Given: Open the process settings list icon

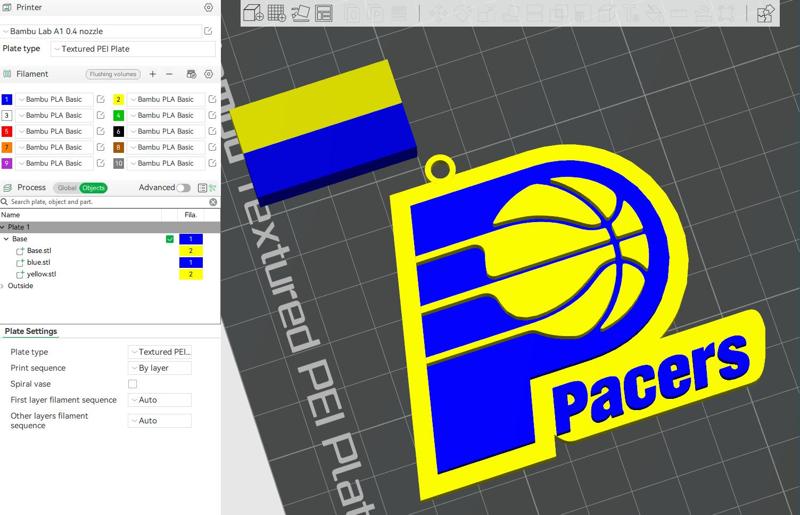Looking at the screenshot, I should pos(202,188).
